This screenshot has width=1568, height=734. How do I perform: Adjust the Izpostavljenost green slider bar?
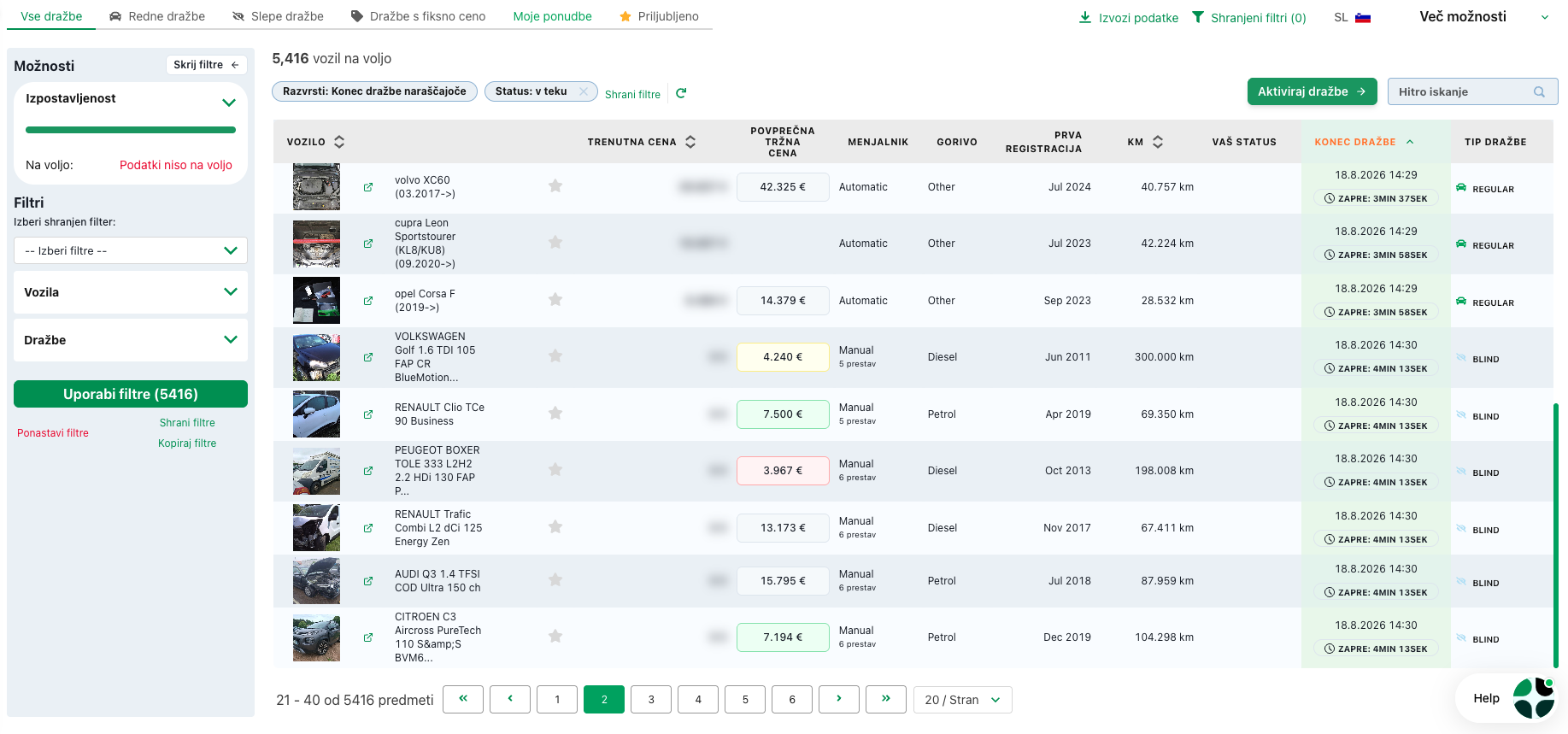131,130
